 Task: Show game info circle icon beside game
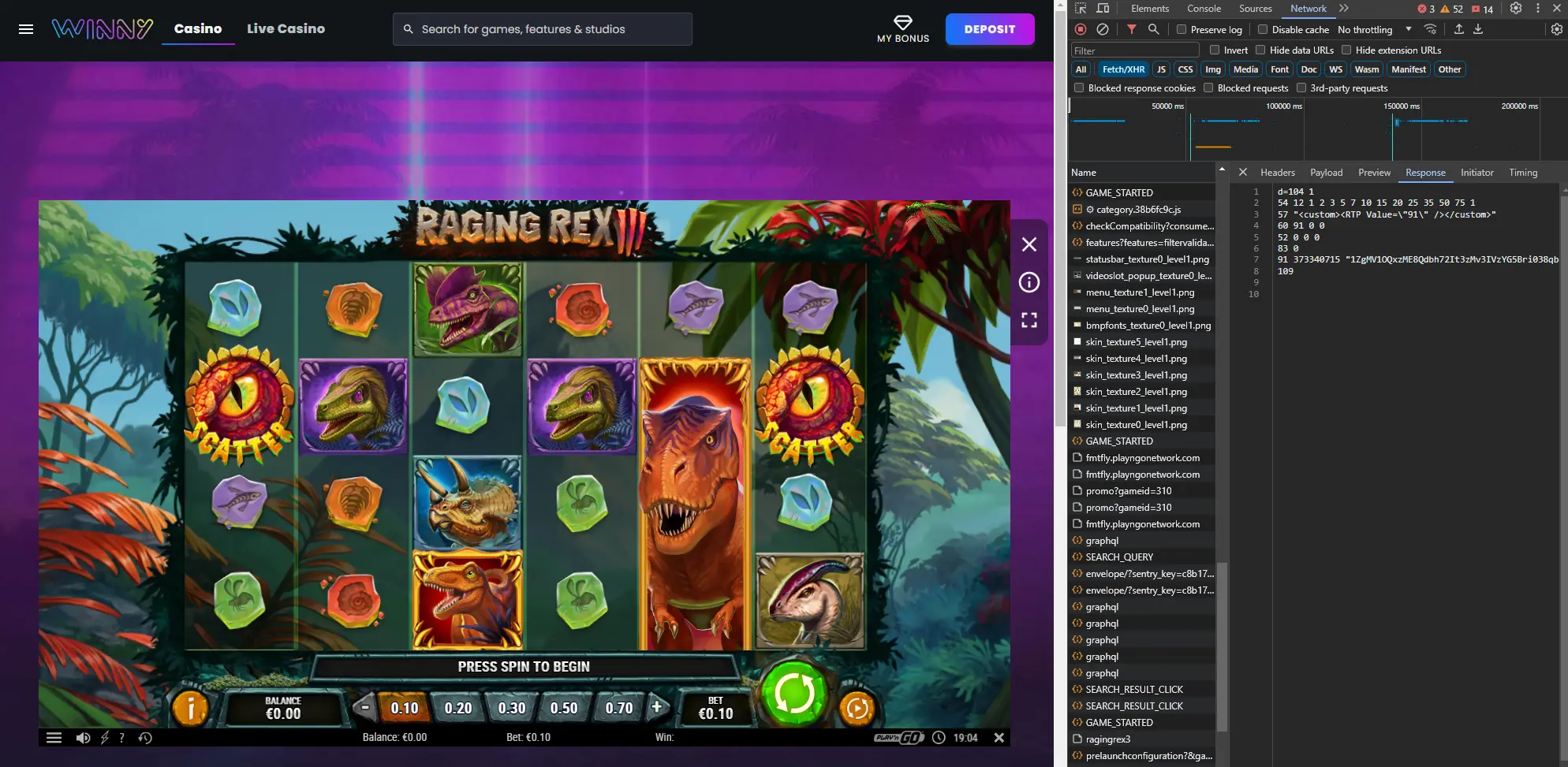click(1029, 282)
